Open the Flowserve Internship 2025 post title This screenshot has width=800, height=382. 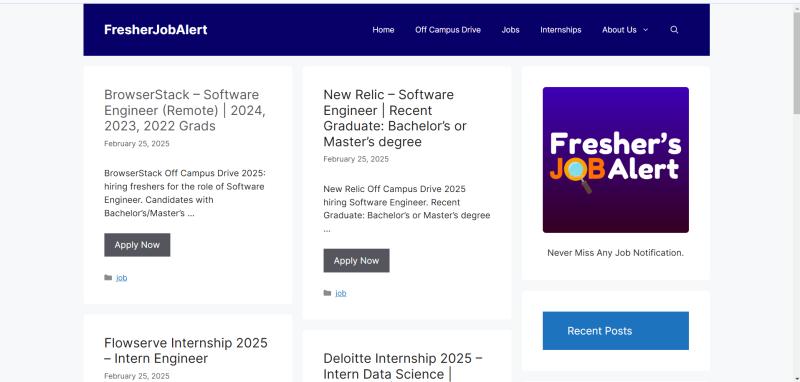tap(186, 350)
